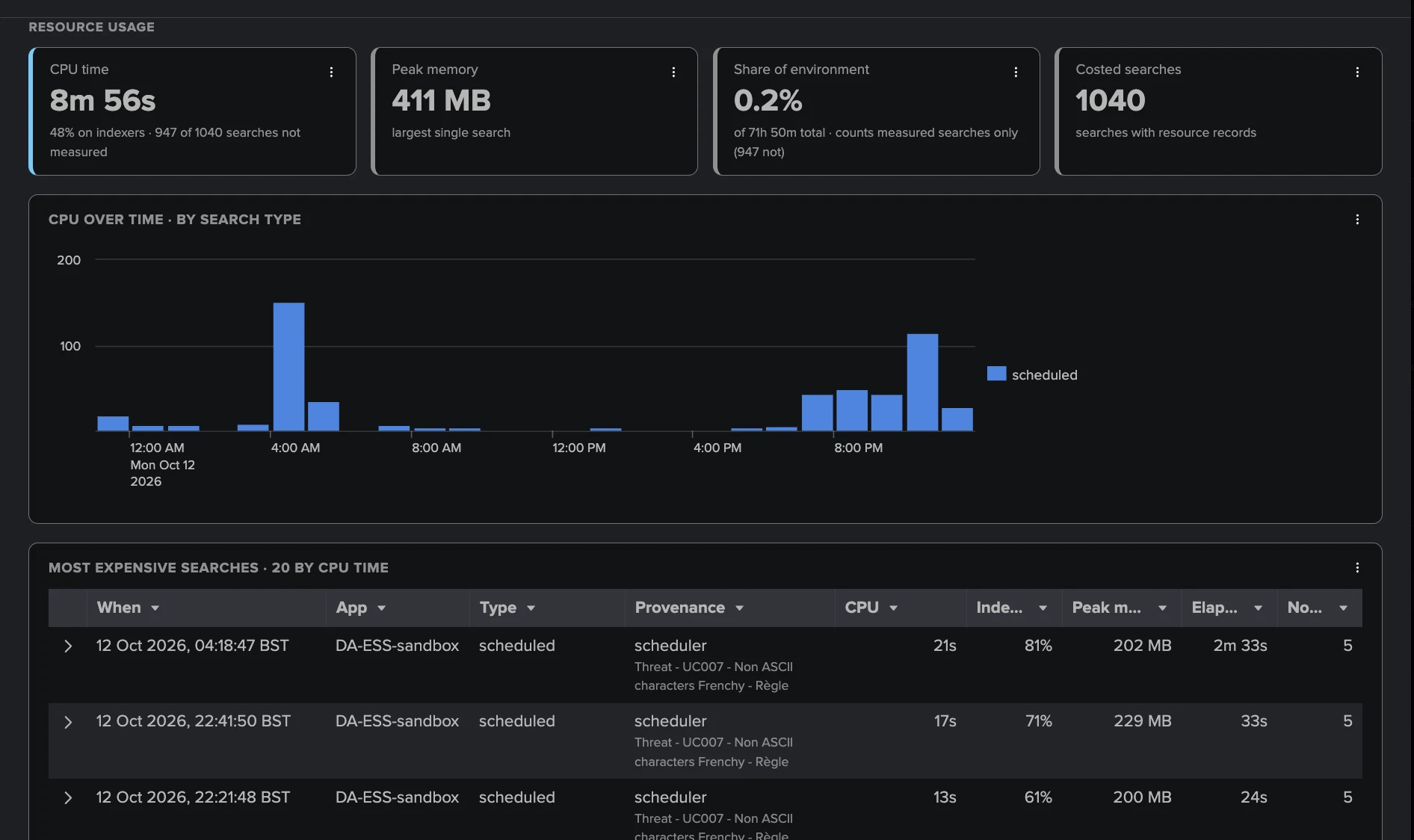The height and width of the screenshot is (840, 1414).
Task: Click the 24s elapsed cell
Action: point(1253,797)
